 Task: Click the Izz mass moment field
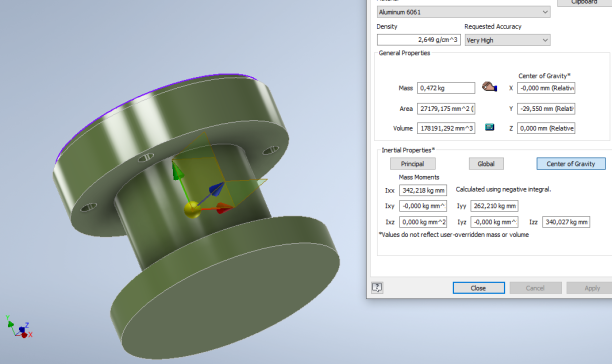point(566,222)
